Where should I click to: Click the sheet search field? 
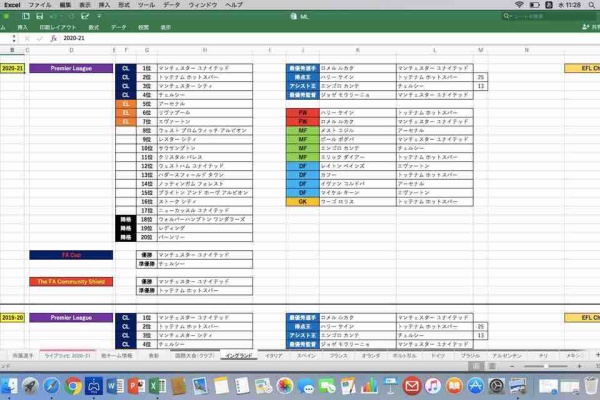coord(549,16)
